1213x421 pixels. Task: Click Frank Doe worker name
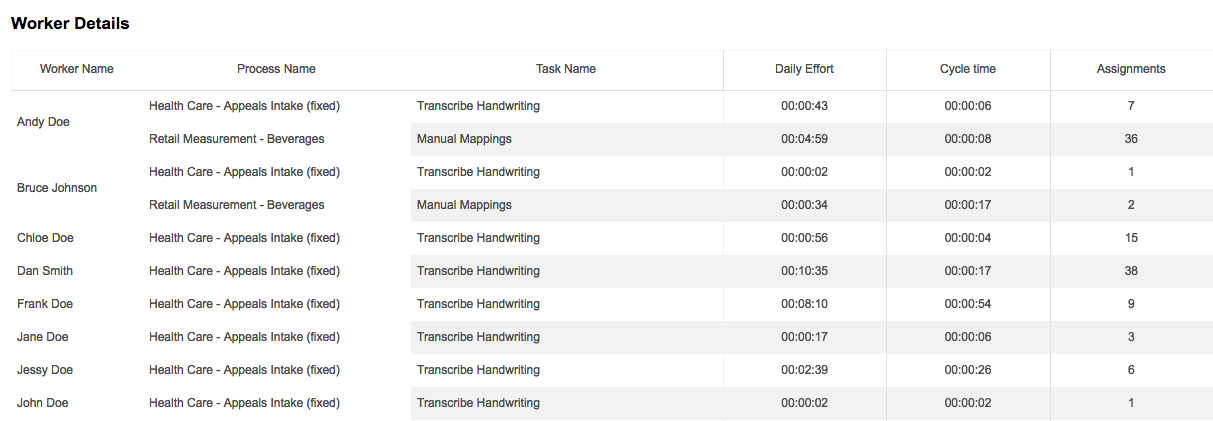coord(45,304)
